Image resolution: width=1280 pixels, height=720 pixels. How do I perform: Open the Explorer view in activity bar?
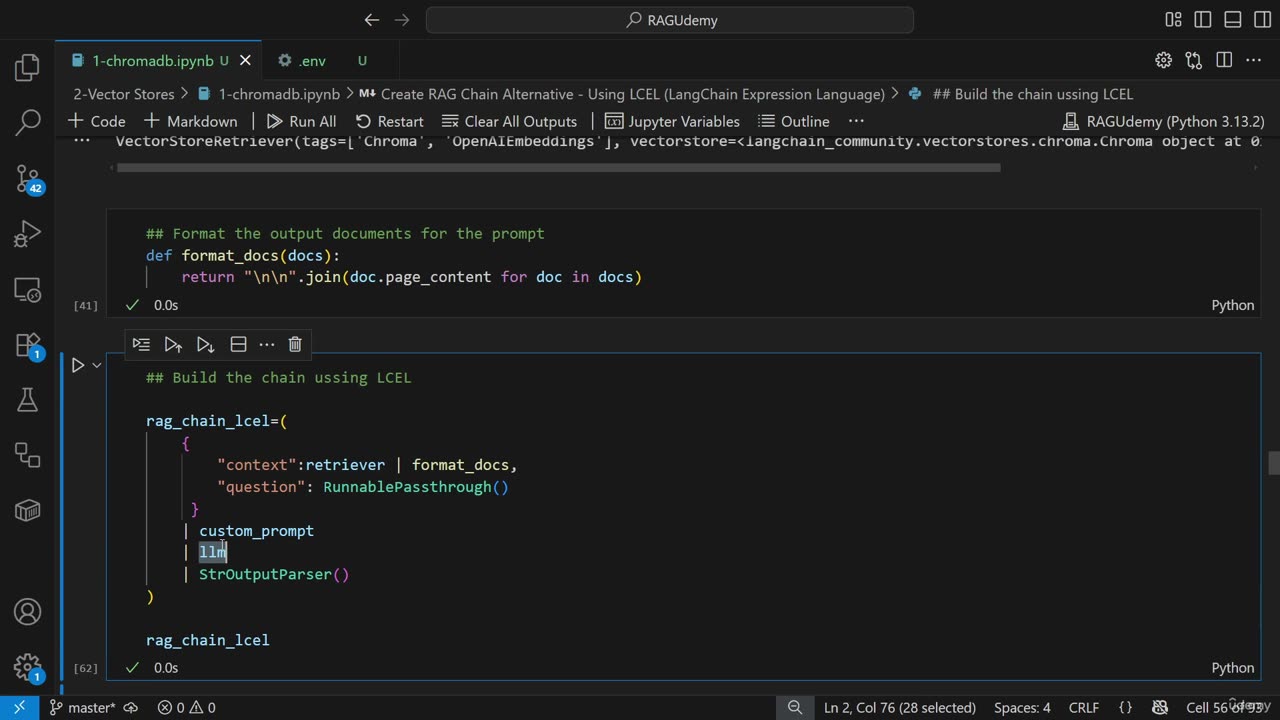pyautogui.click(x=27, y=68)
